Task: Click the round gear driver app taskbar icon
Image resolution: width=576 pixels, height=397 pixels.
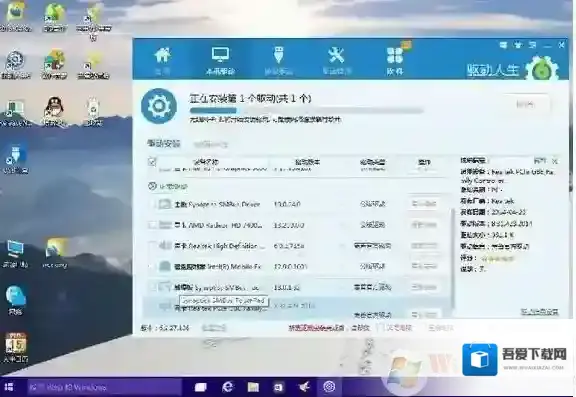Action: coord(329,387)
